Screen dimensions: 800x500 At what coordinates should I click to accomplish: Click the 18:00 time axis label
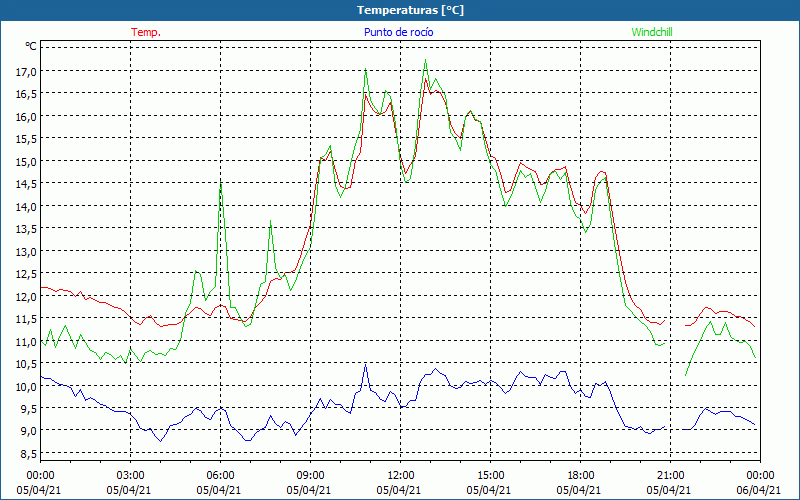pyautogui.click(x=581, y=476)
